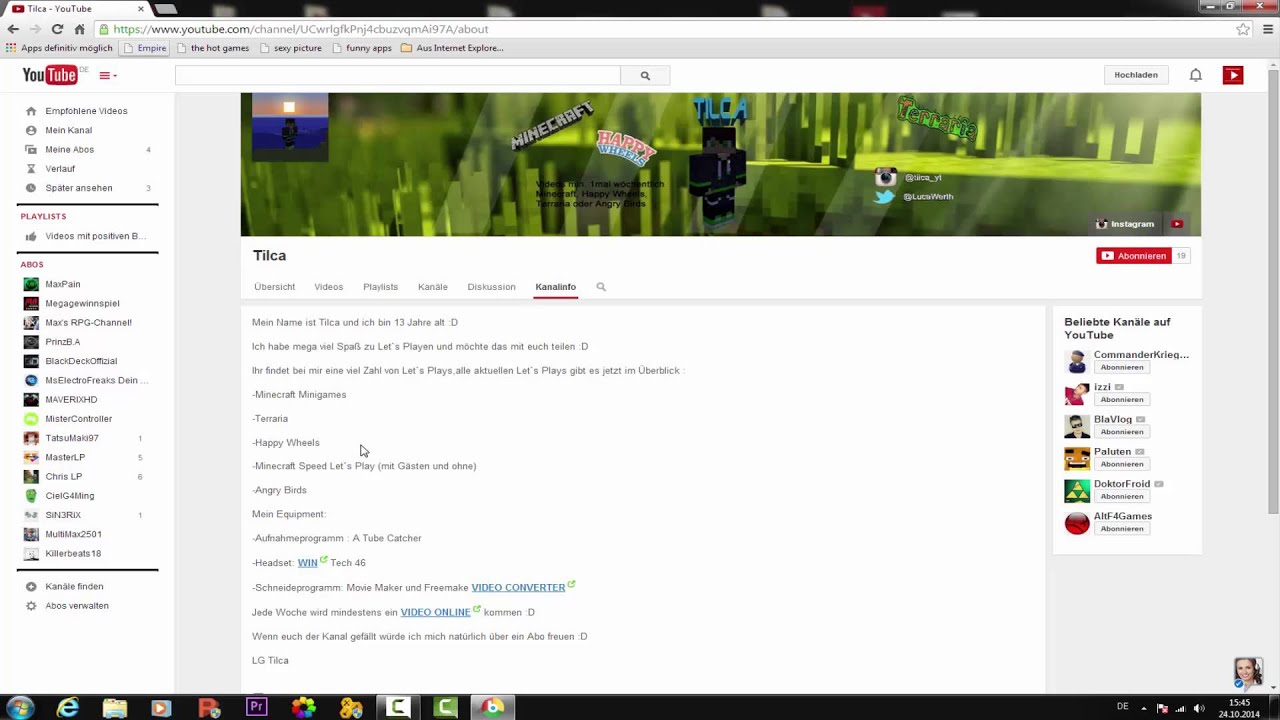Subscribe to Paluten channel
The width and height of the screenshot is (1280, 720).
pyautogui.click(x=1121, y=464)
